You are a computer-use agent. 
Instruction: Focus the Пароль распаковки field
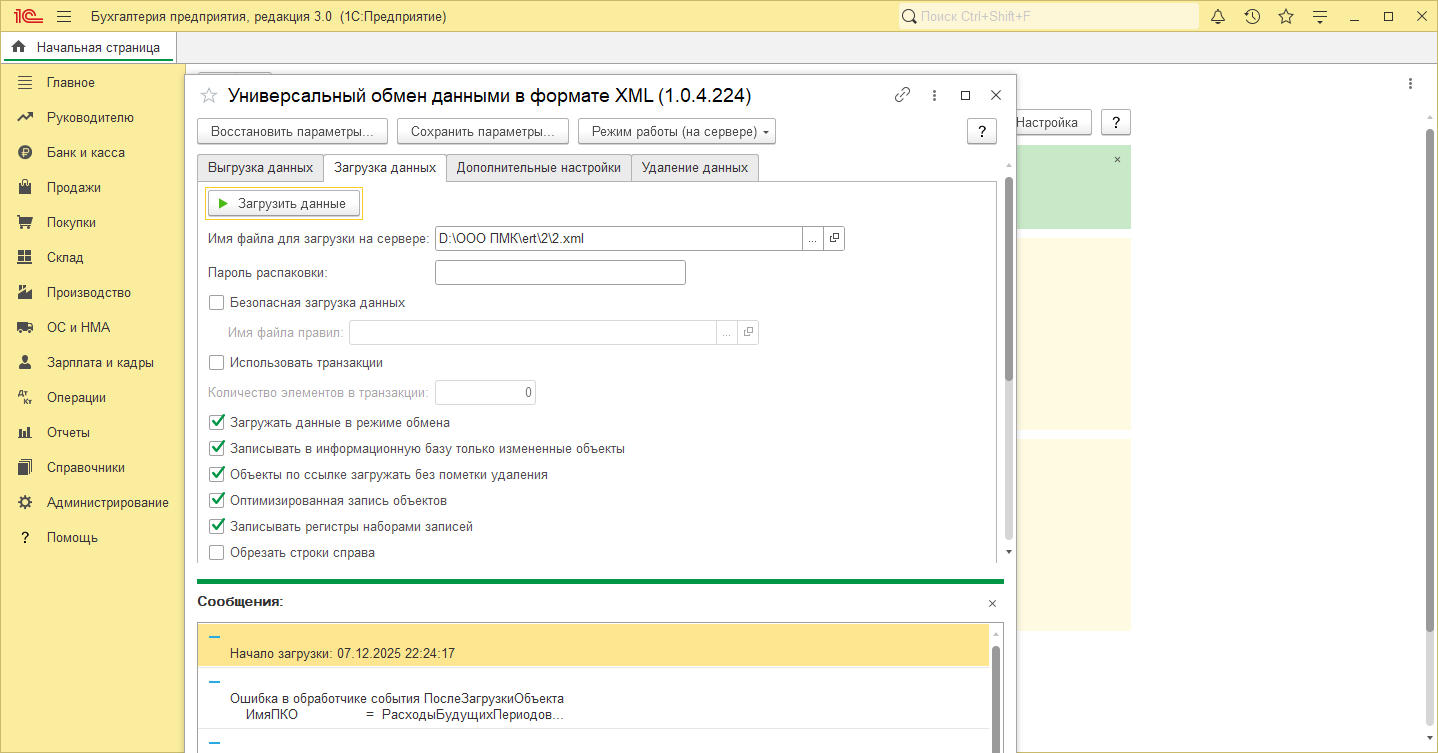point(560,272)
